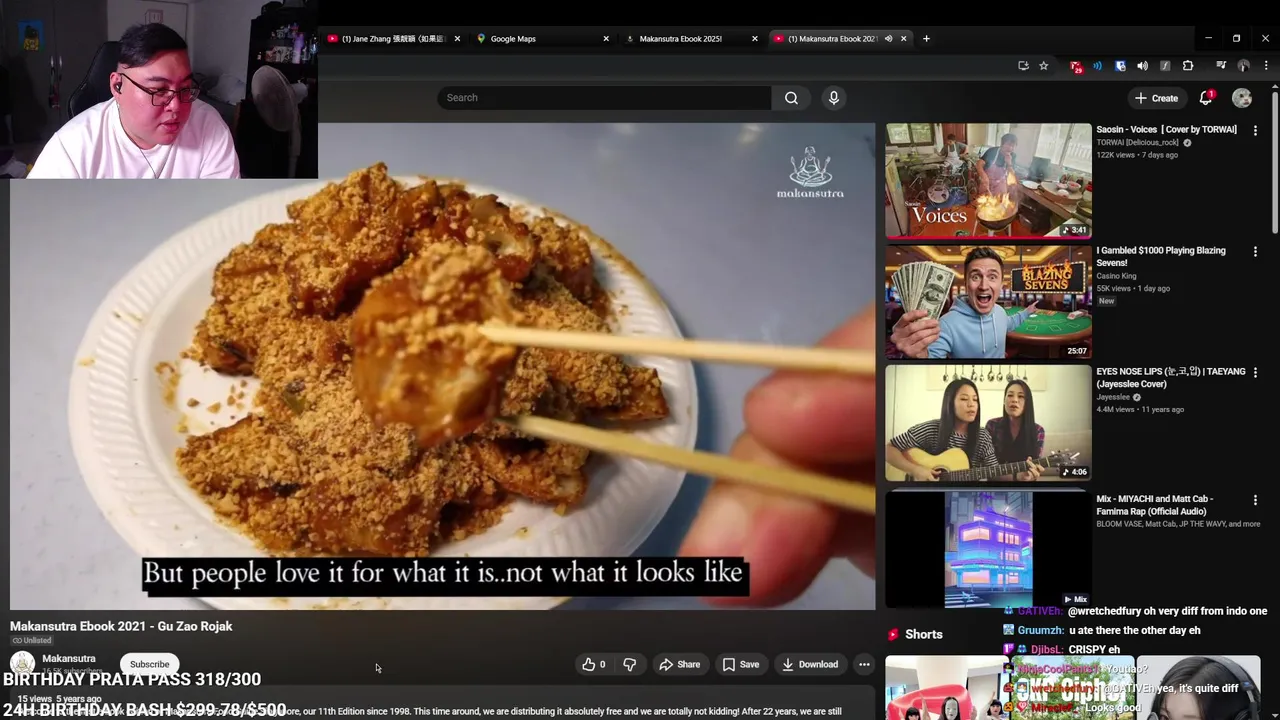Subscribe to Makansutra channel

tap(149, 664)
